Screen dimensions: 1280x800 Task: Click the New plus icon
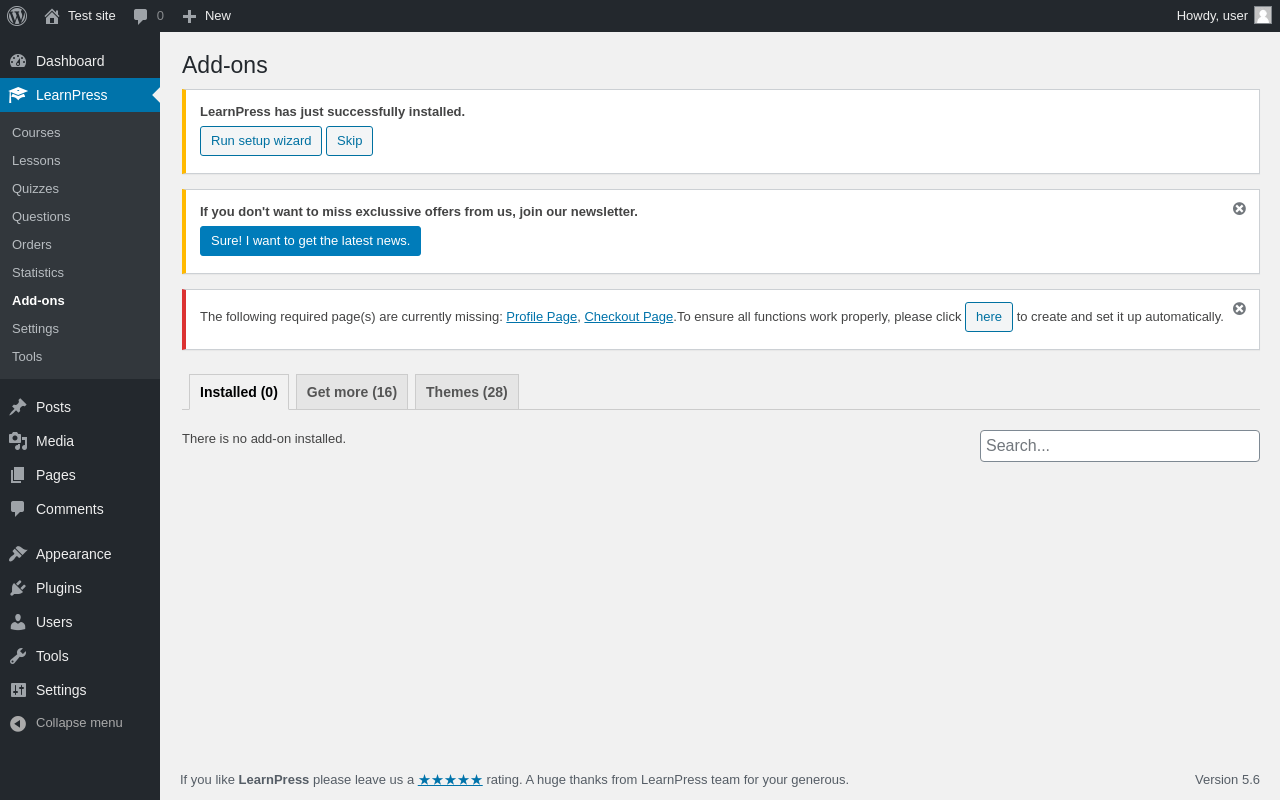[189, 16]
